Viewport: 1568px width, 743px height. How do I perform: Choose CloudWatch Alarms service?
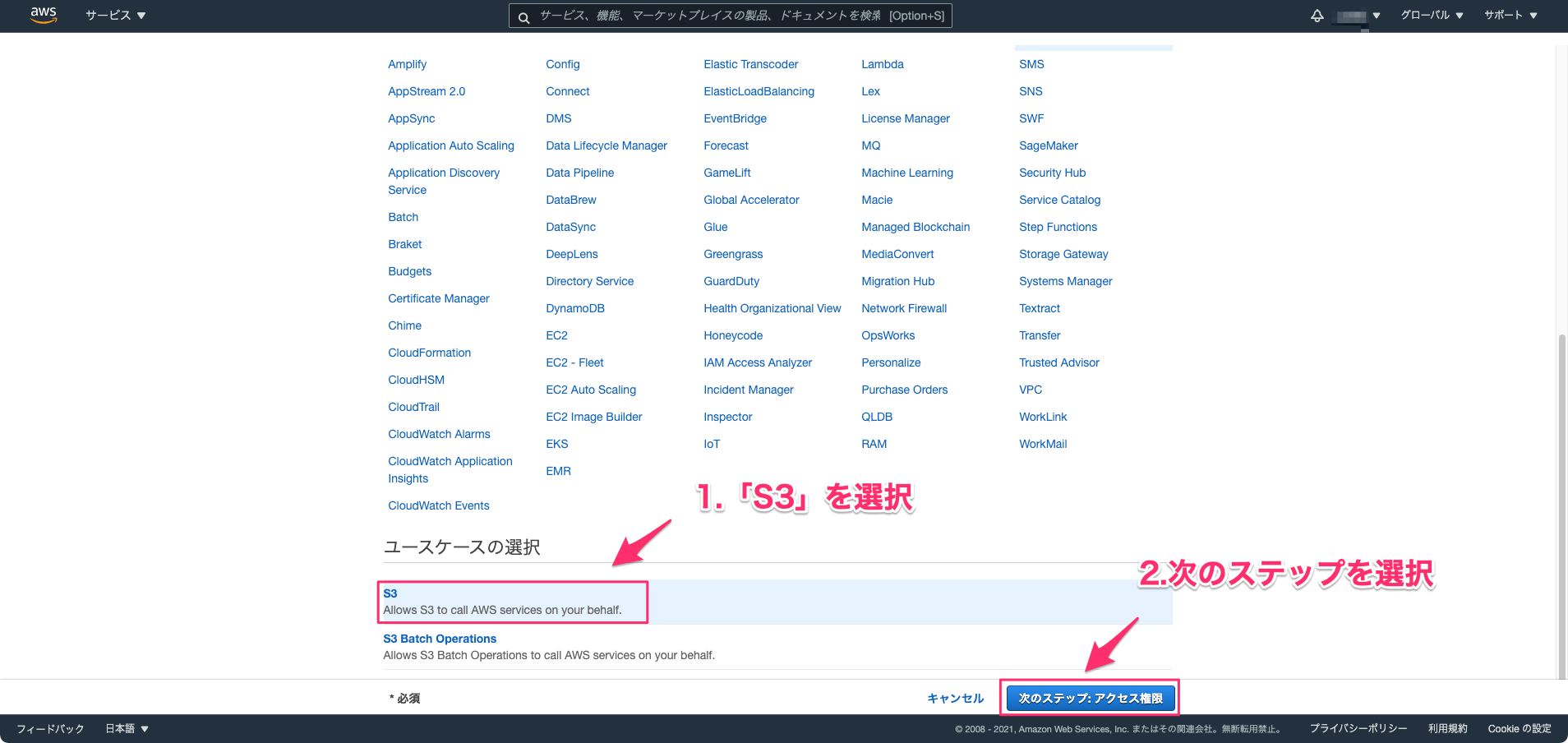click(439, 434)
